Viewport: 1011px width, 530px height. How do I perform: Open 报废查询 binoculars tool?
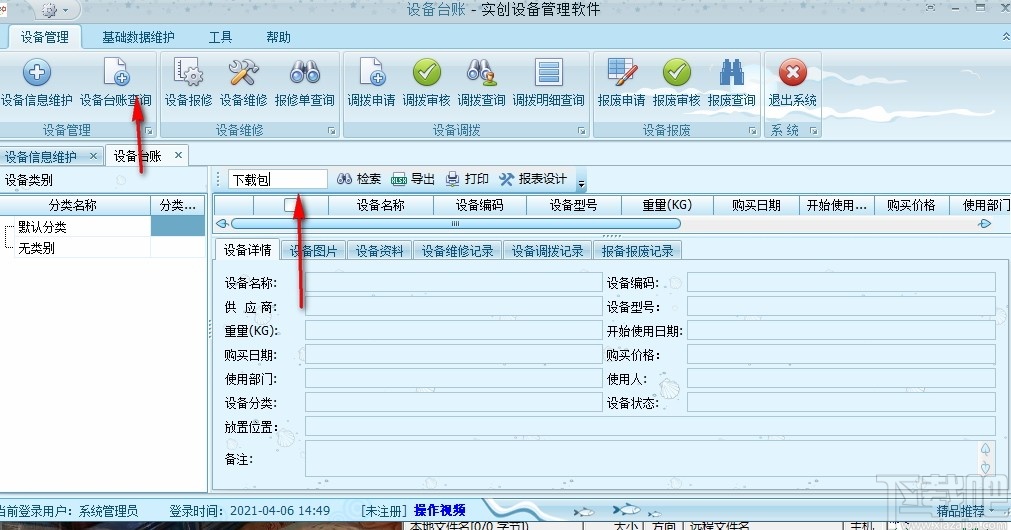pos(731,83)
